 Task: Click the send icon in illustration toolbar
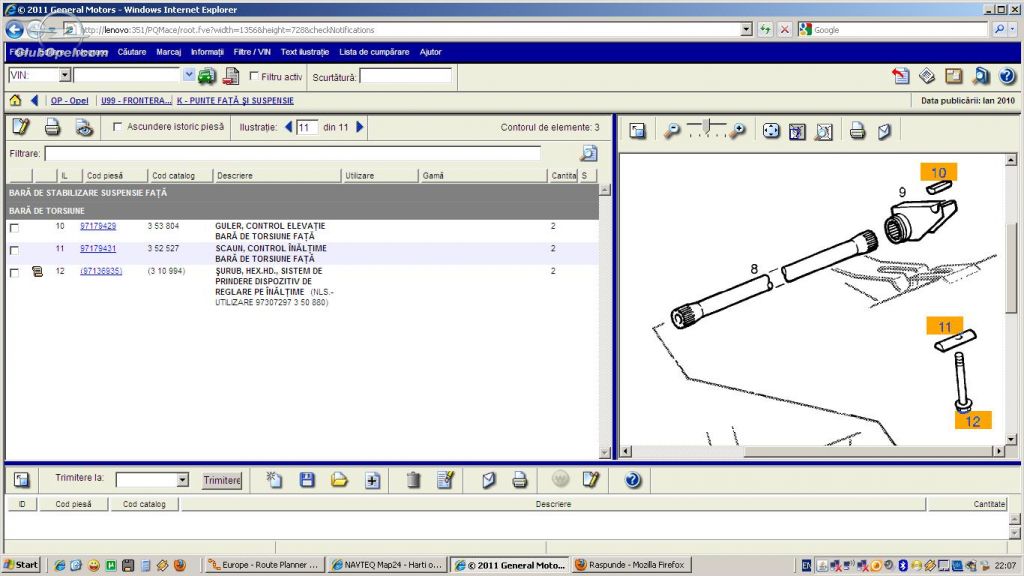pos(884,131)
